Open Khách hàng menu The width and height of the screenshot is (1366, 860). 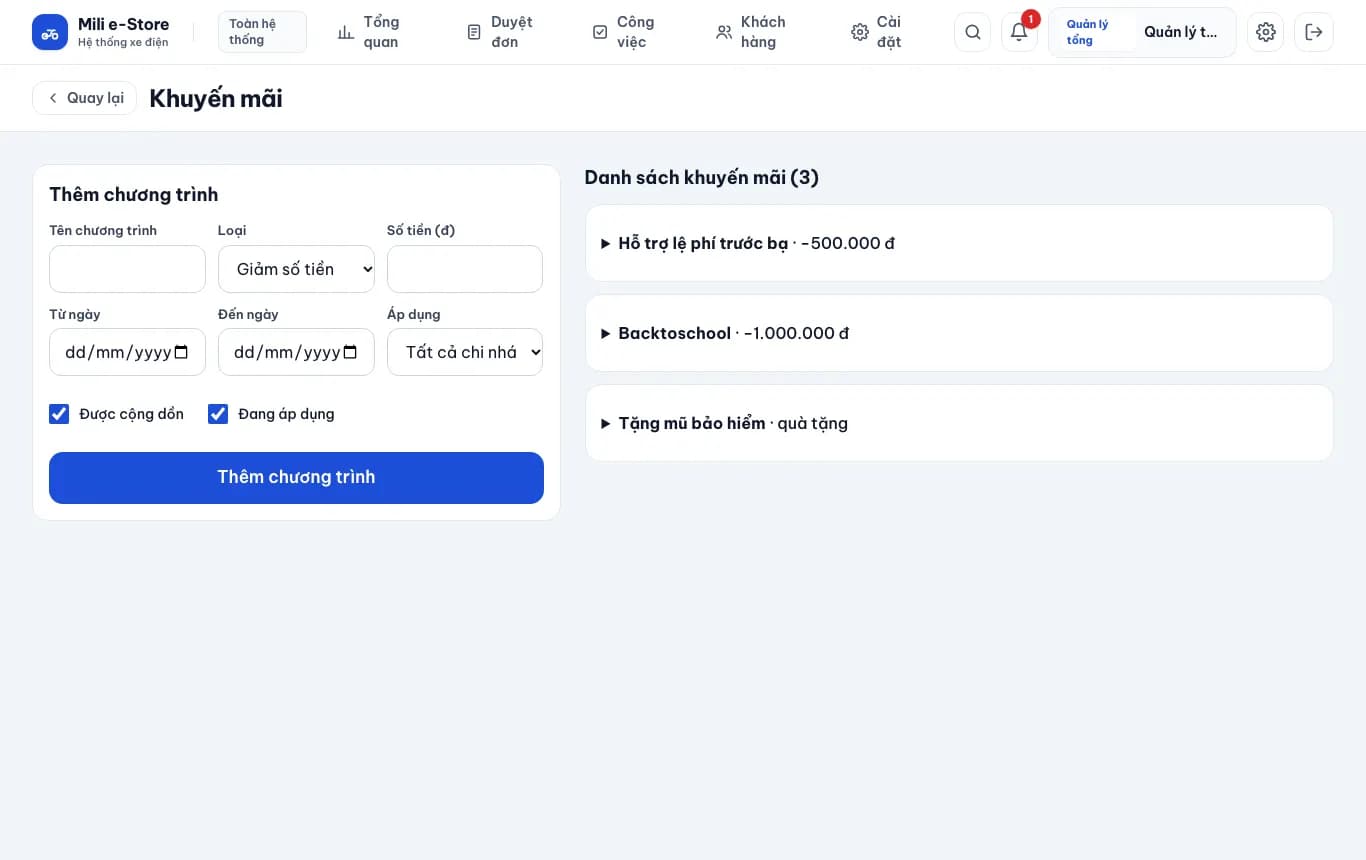click(751, 32)
